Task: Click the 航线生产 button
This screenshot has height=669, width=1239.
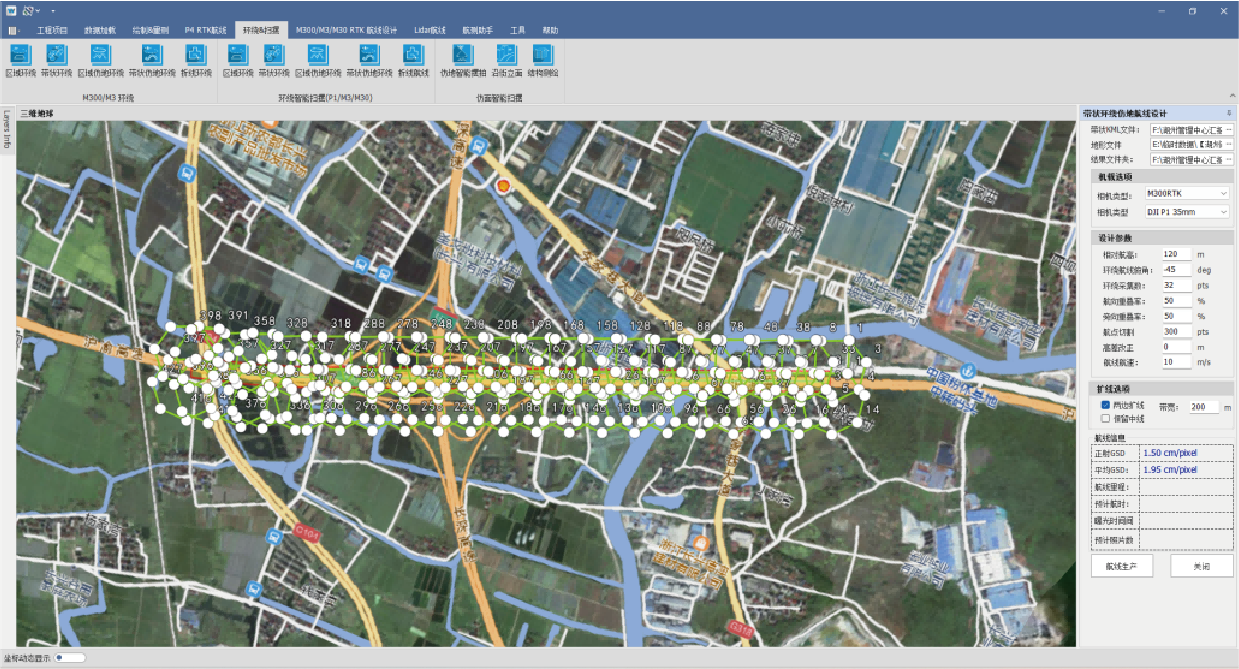Action: click(1122, 566)
